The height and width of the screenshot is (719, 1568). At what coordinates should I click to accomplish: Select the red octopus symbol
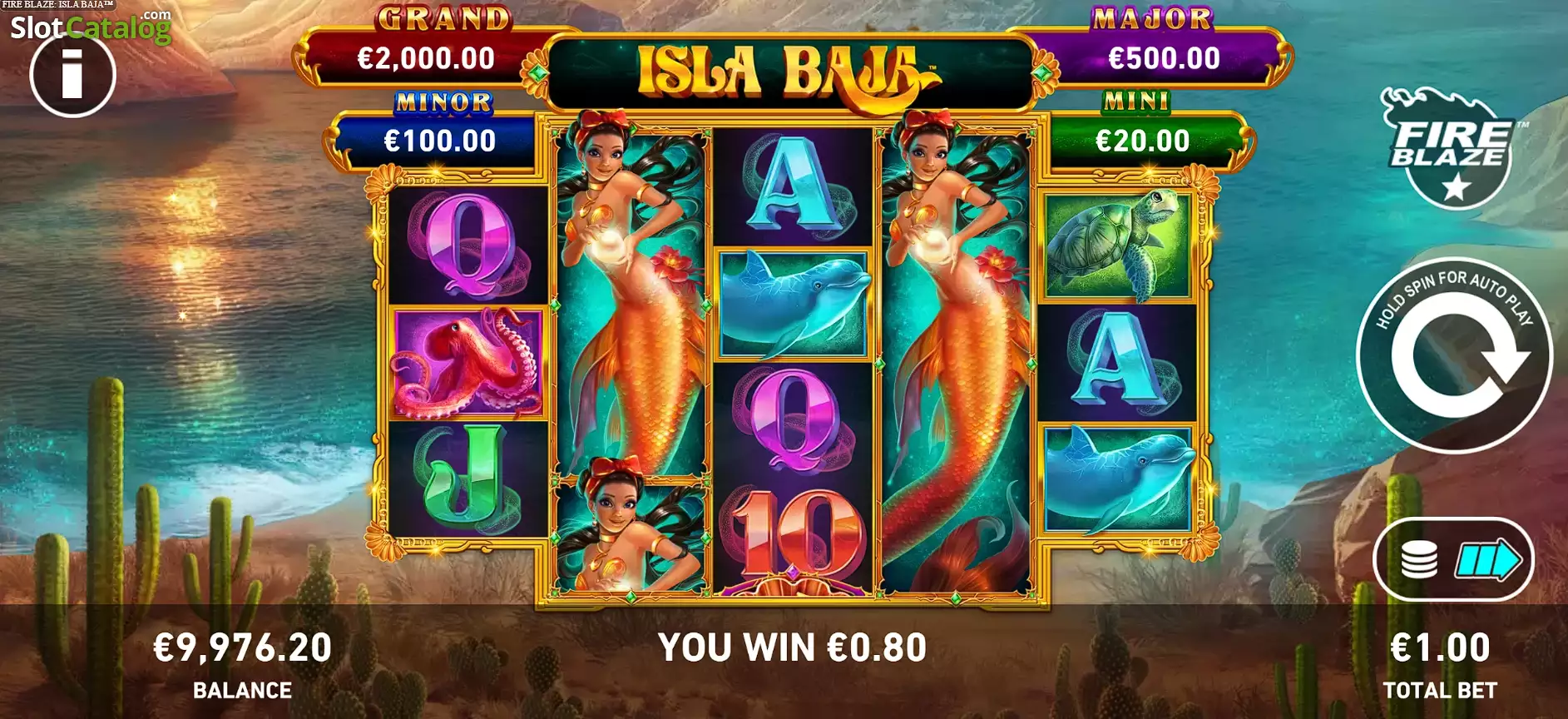click(x=467, y=362)
